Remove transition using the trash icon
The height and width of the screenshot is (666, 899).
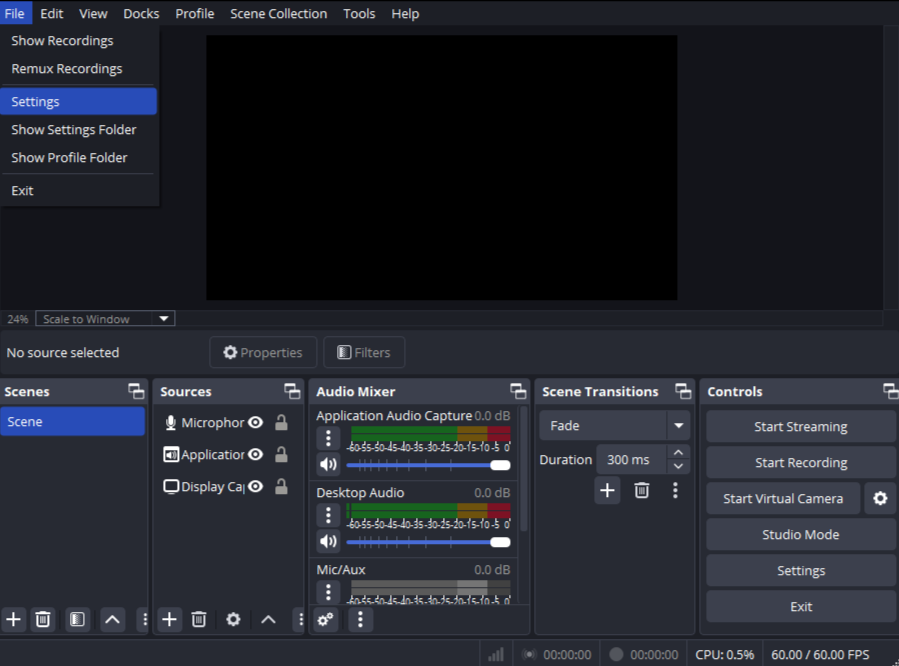(642, 490)
